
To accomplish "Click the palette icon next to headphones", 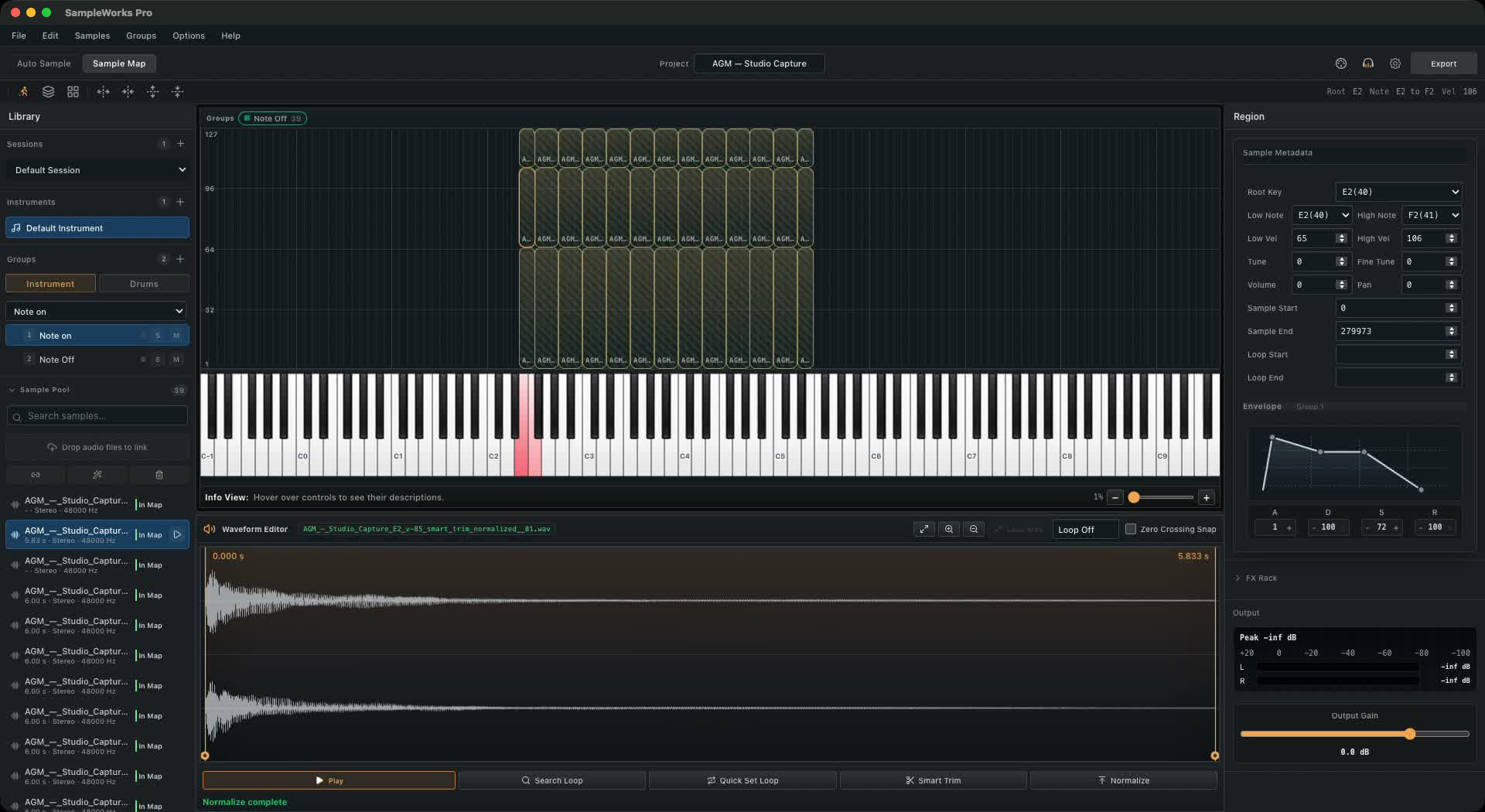I will click(1341, 63).
